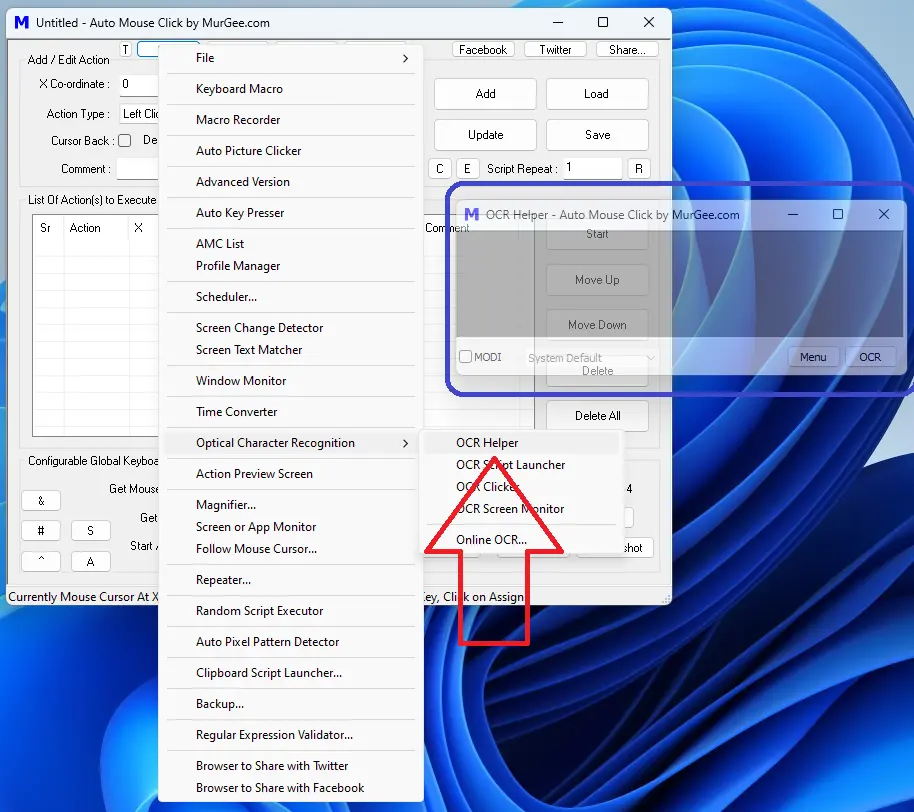Click the Delete All button
This screenshot has height=812, width=914.
pyautogui.click(x=597, y=416)
